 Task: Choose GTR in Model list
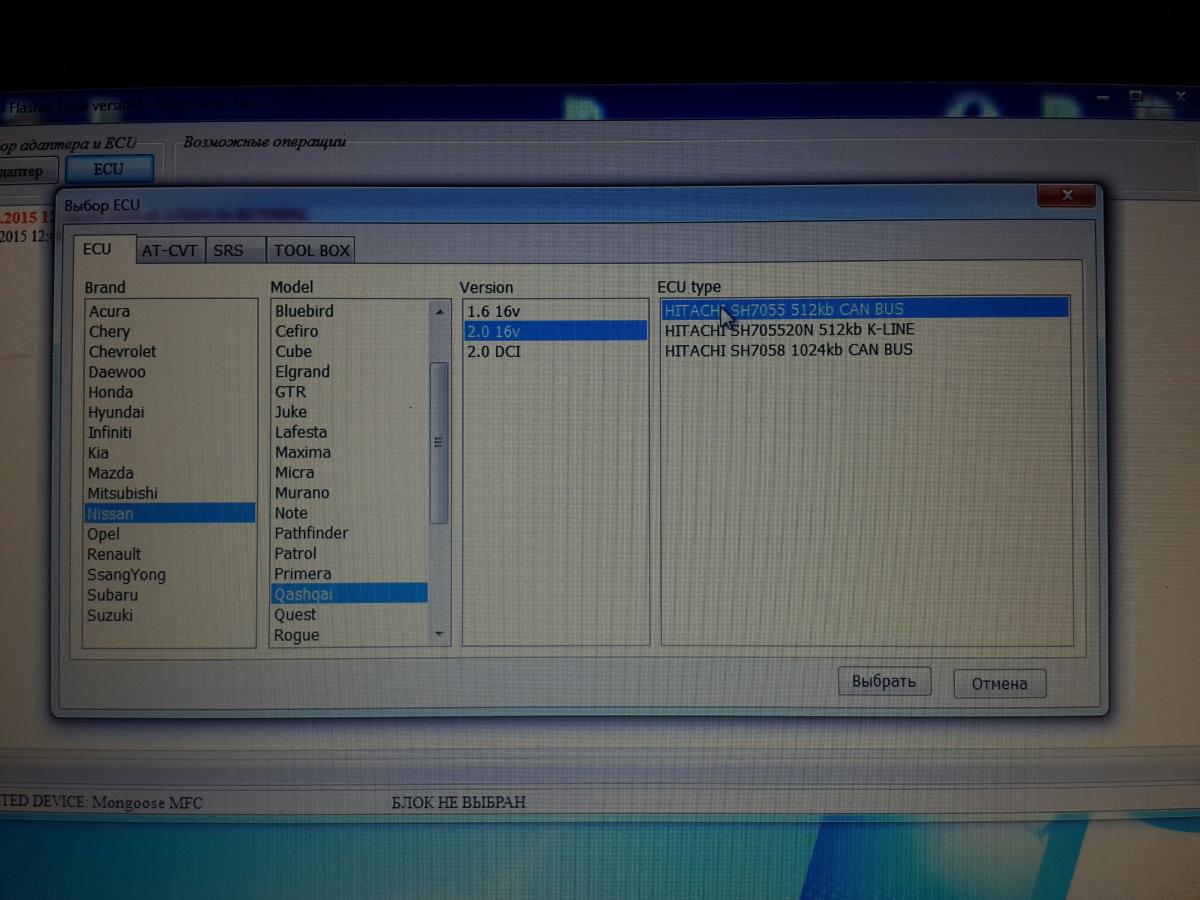[x=350, y=392]
